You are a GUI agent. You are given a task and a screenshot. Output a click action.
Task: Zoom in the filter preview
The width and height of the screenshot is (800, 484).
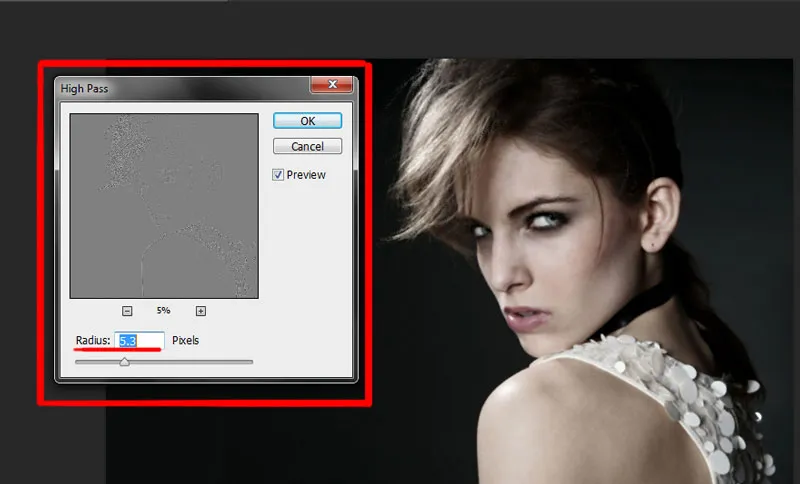(x=201, y=311)
